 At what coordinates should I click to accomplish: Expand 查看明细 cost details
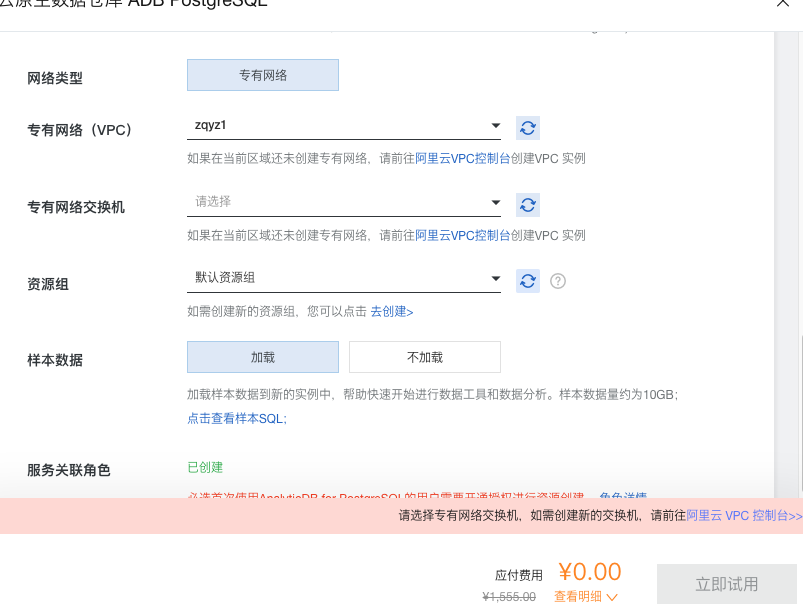tap(579, 596)
